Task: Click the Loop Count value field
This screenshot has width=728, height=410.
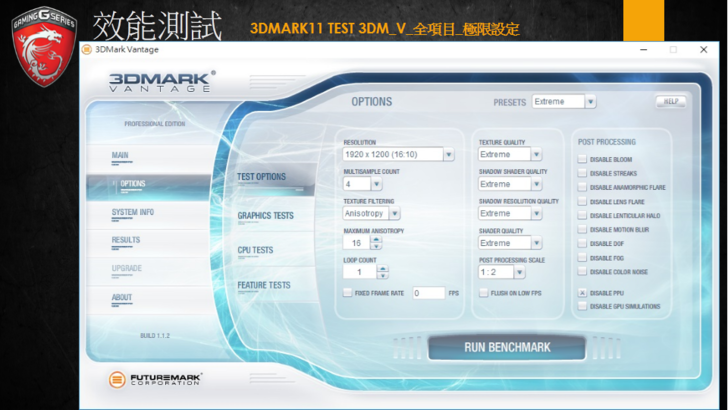Action: point(360,272)
